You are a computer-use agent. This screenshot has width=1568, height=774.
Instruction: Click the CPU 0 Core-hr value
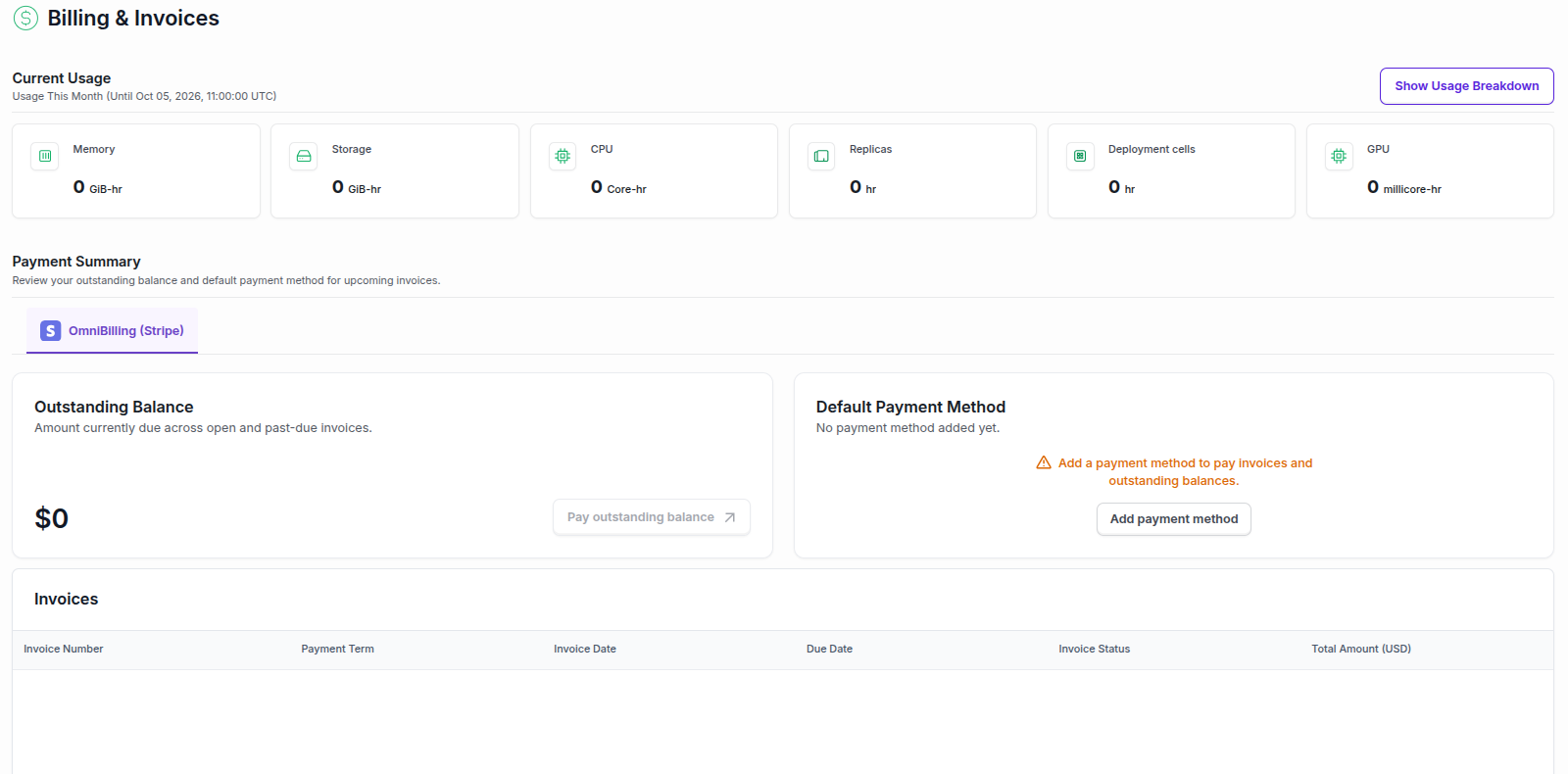pos(618,187)
